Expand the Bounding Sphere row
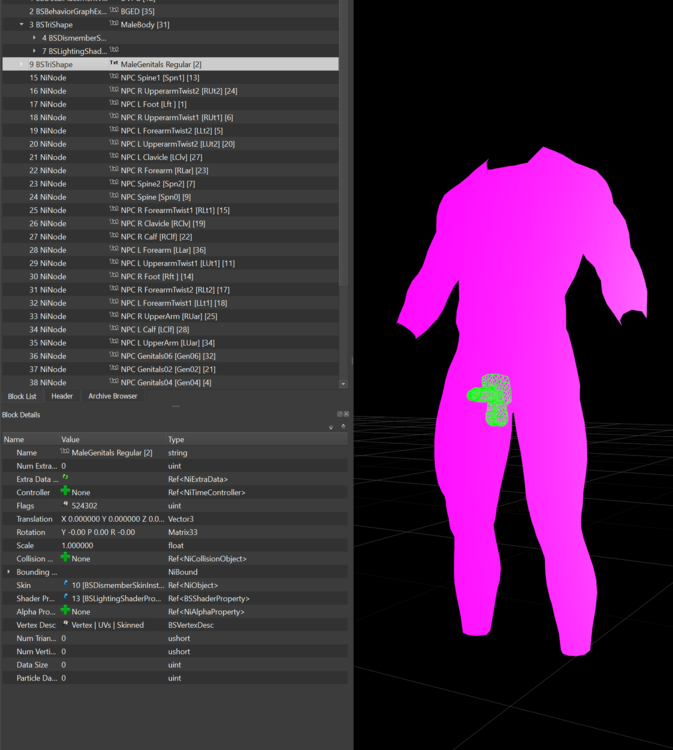The width and height of the screenshot is (673, 750). 9,572
